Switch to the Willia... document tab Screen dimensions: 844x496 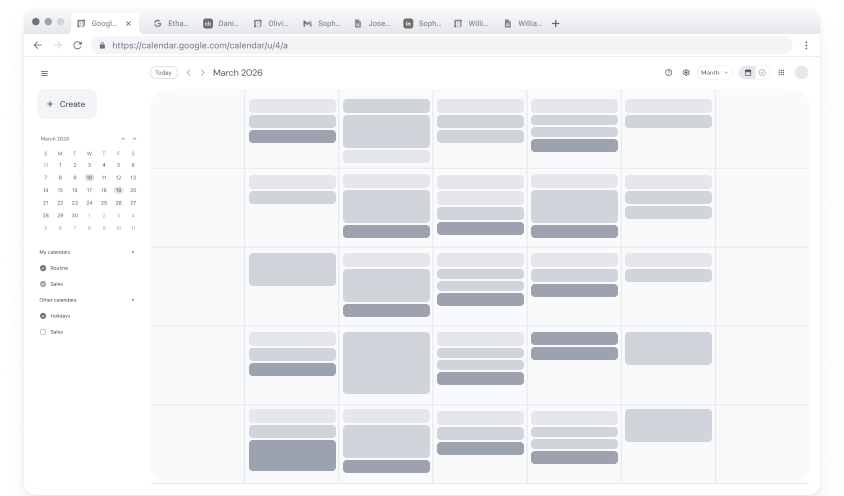(x=522, y=24)
